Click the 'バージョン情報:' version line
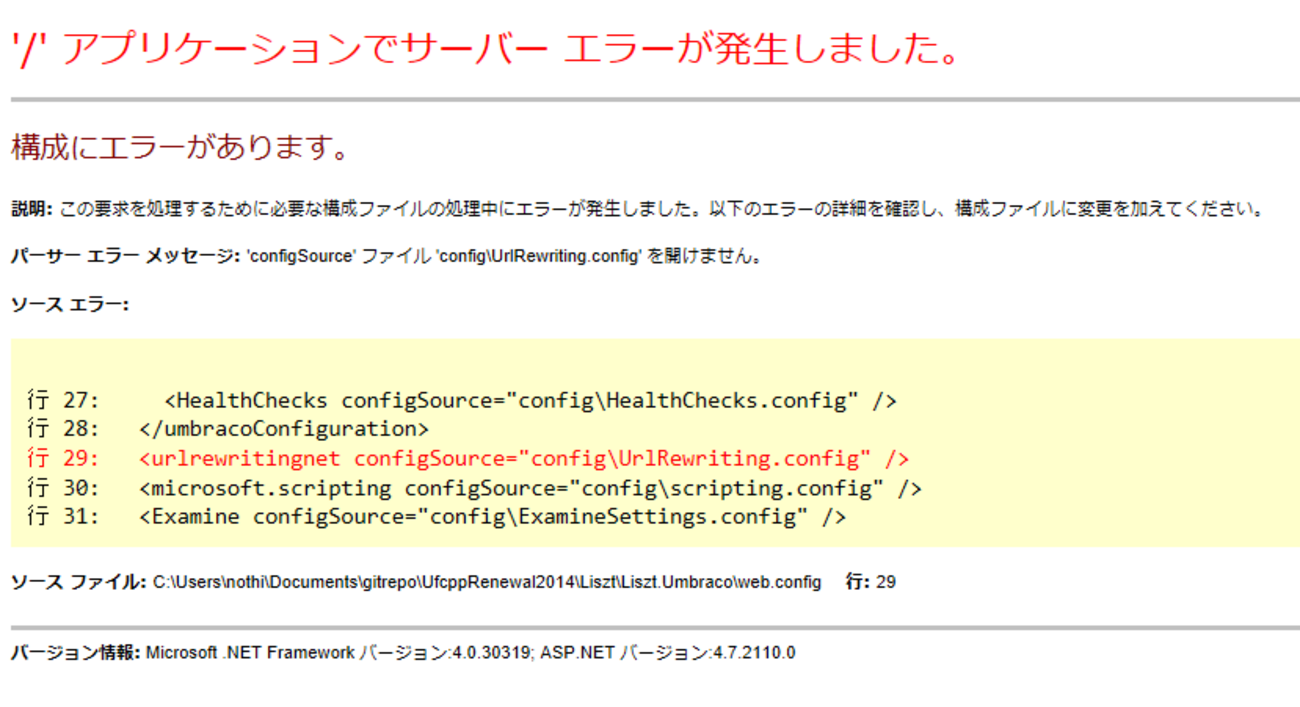This screenshot has height=707, width=1300. click(x=403, y=653)
